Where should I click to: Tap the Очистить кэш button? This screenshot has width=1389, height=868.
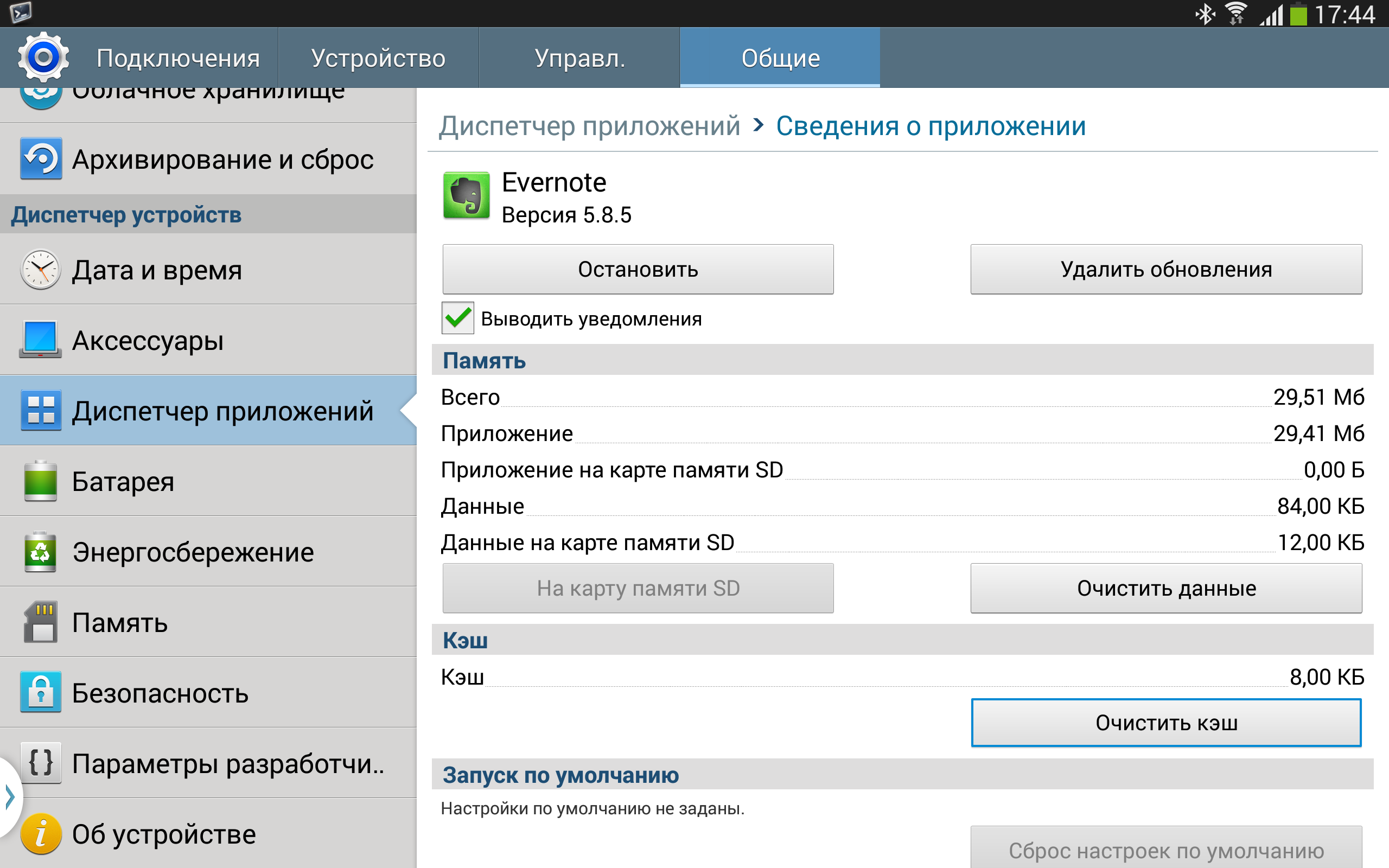pyautogui.click(x=1165, y=723)
